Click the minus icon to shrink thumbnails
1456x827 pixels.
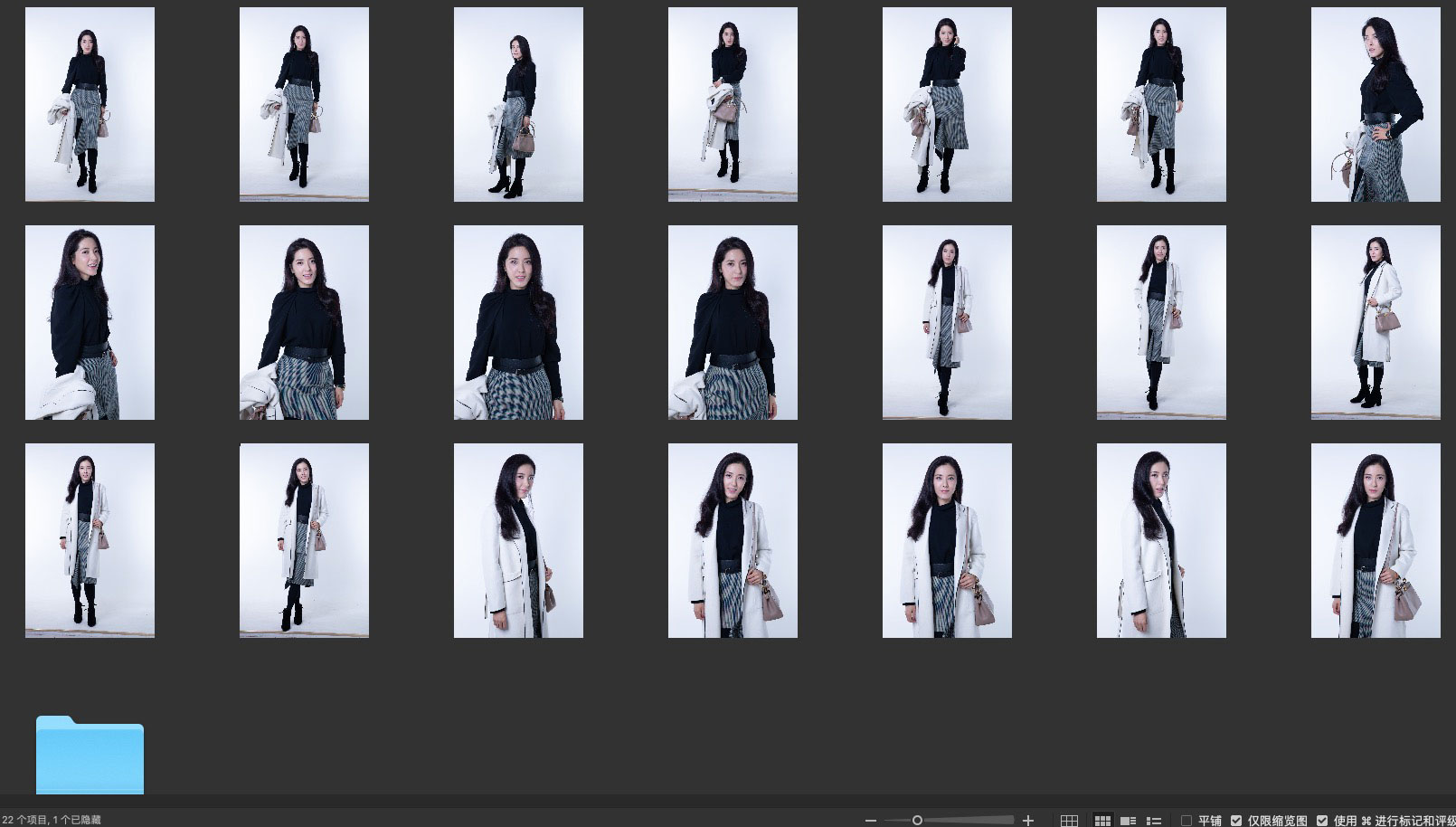870,821
